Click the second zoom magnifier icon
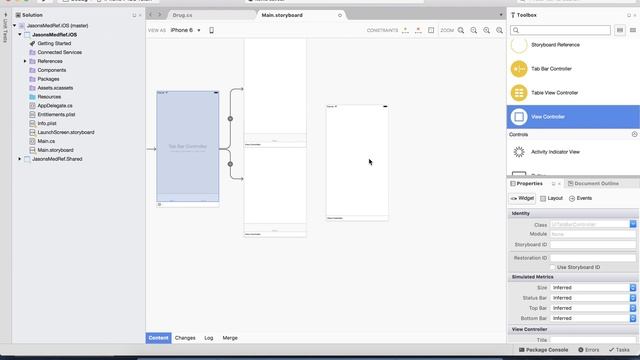This screenshot has height=360, width=640. (x=474, y=30)
